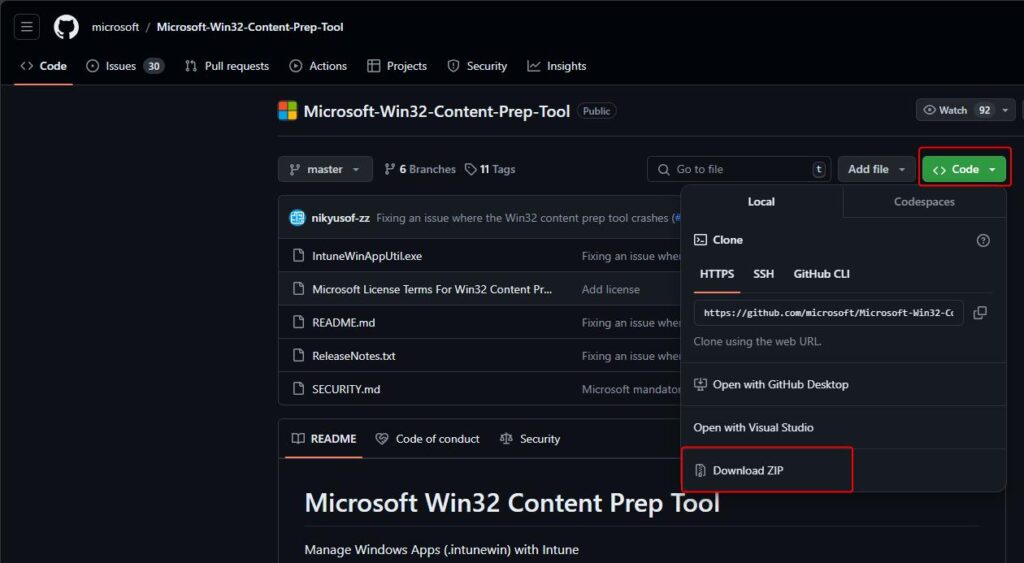Click the SECURITY.md commit message Microsoft mandatory
1024x563 pixels.
pyautogui.click(x=631, y=389)
